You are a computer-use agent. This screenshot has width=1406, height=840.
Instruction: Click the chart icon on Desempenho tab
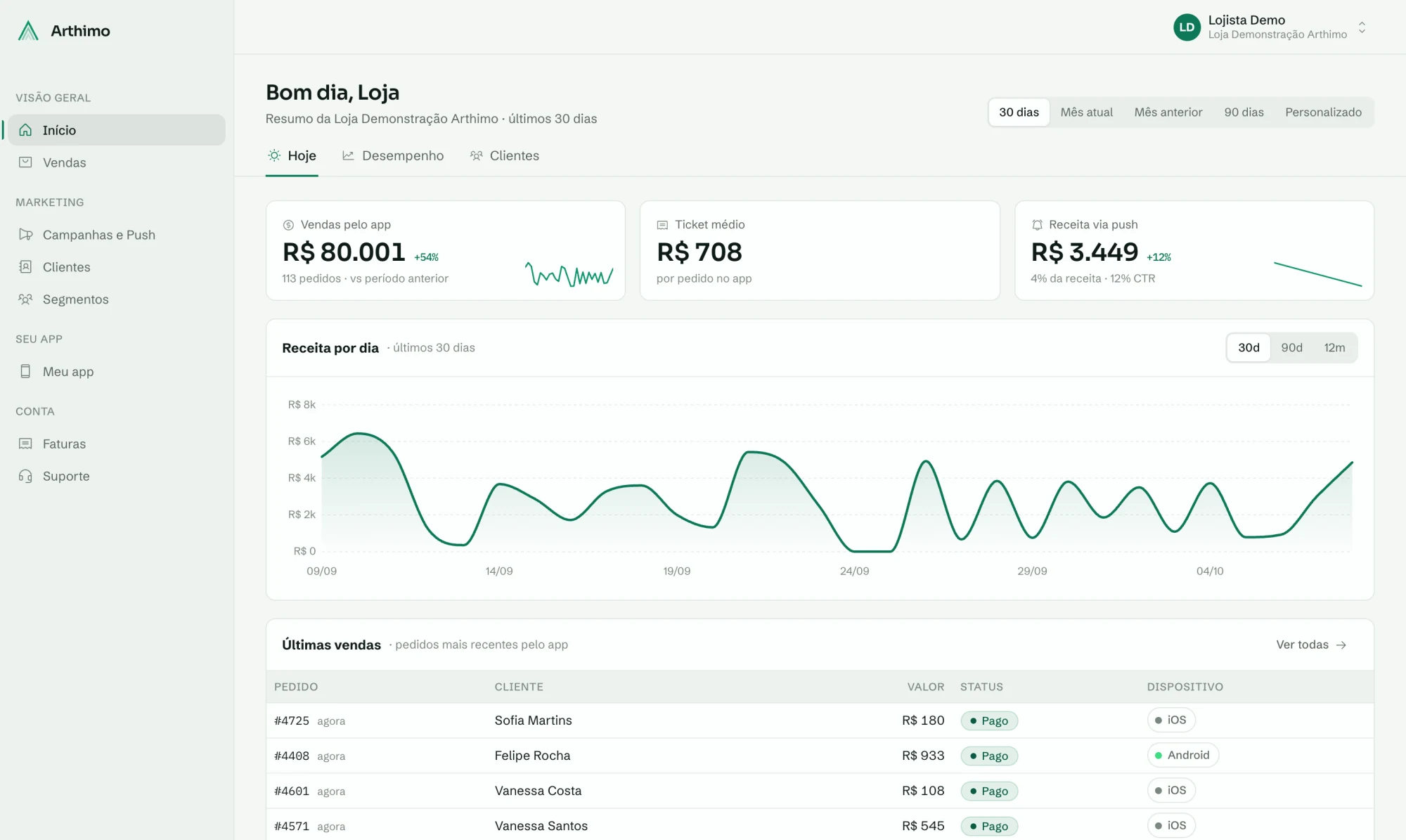point(348,155)
